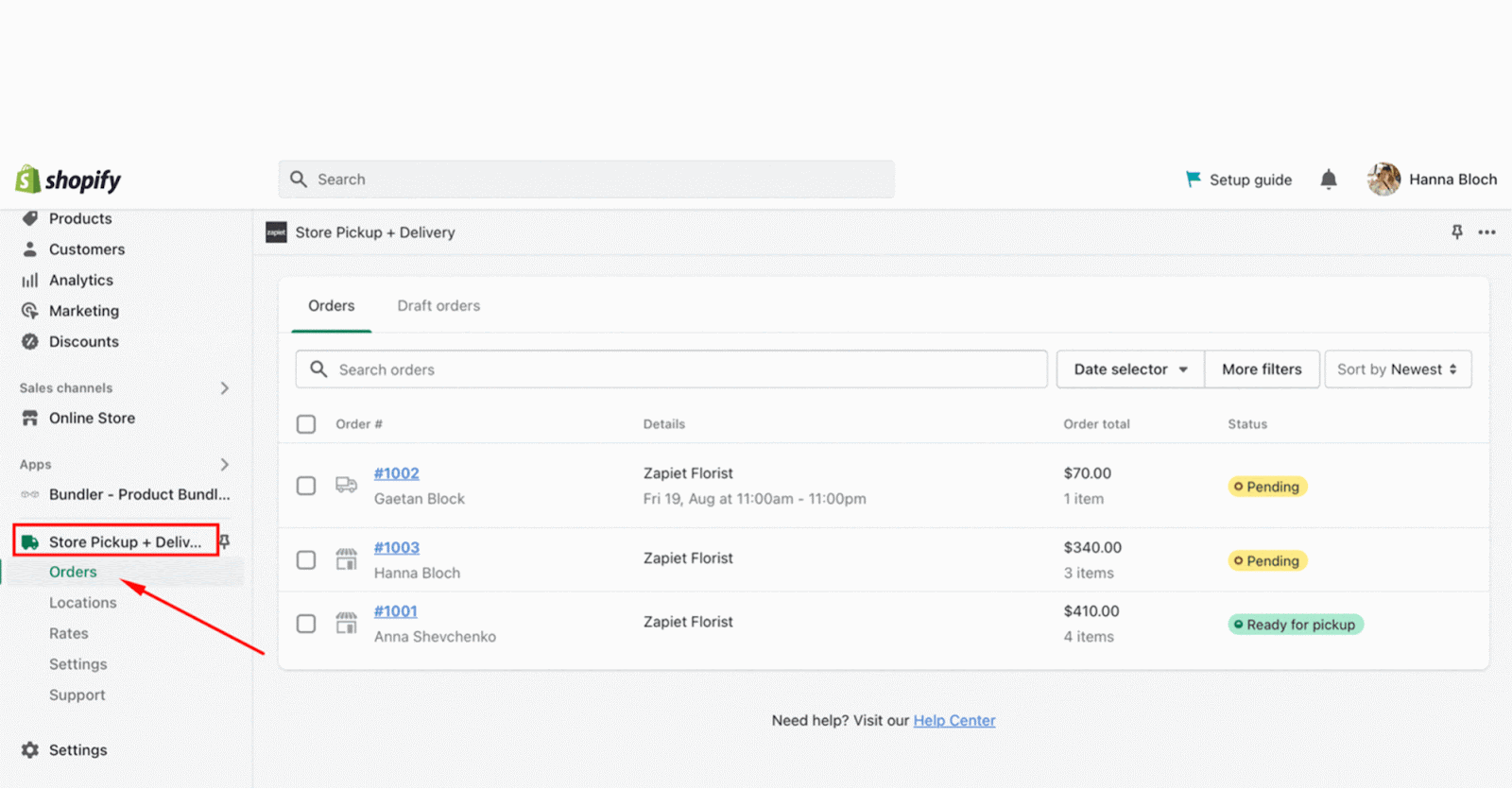Click Hanna Bloch profile avatar
1512x789 pixels.
pyautogui.click(x=1383, y=179)
